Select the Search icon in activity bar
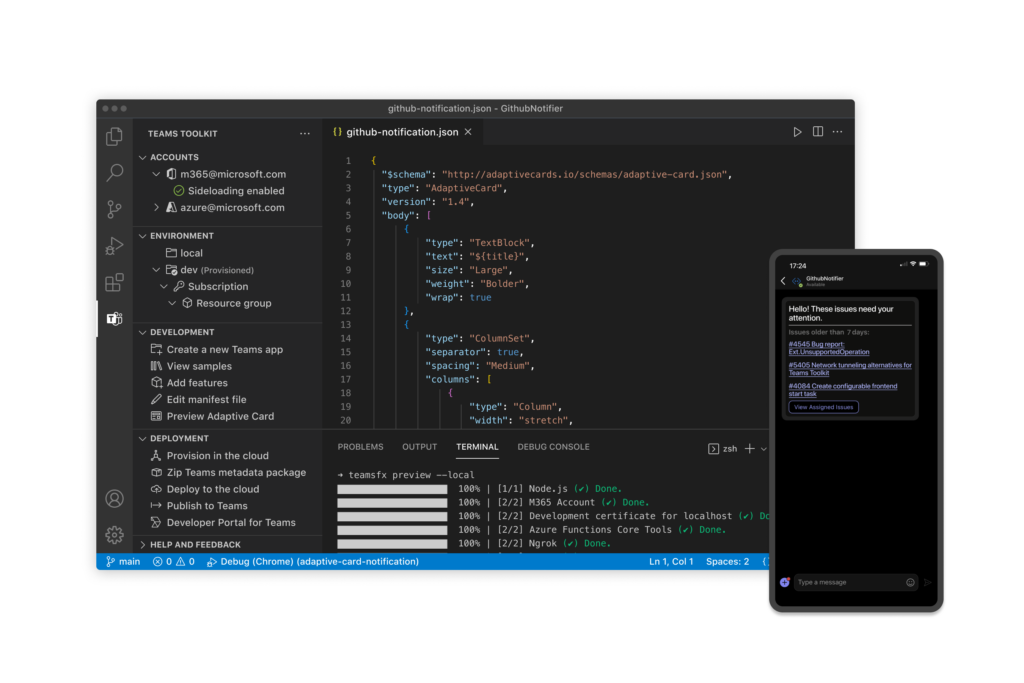 tap(114, 172)
